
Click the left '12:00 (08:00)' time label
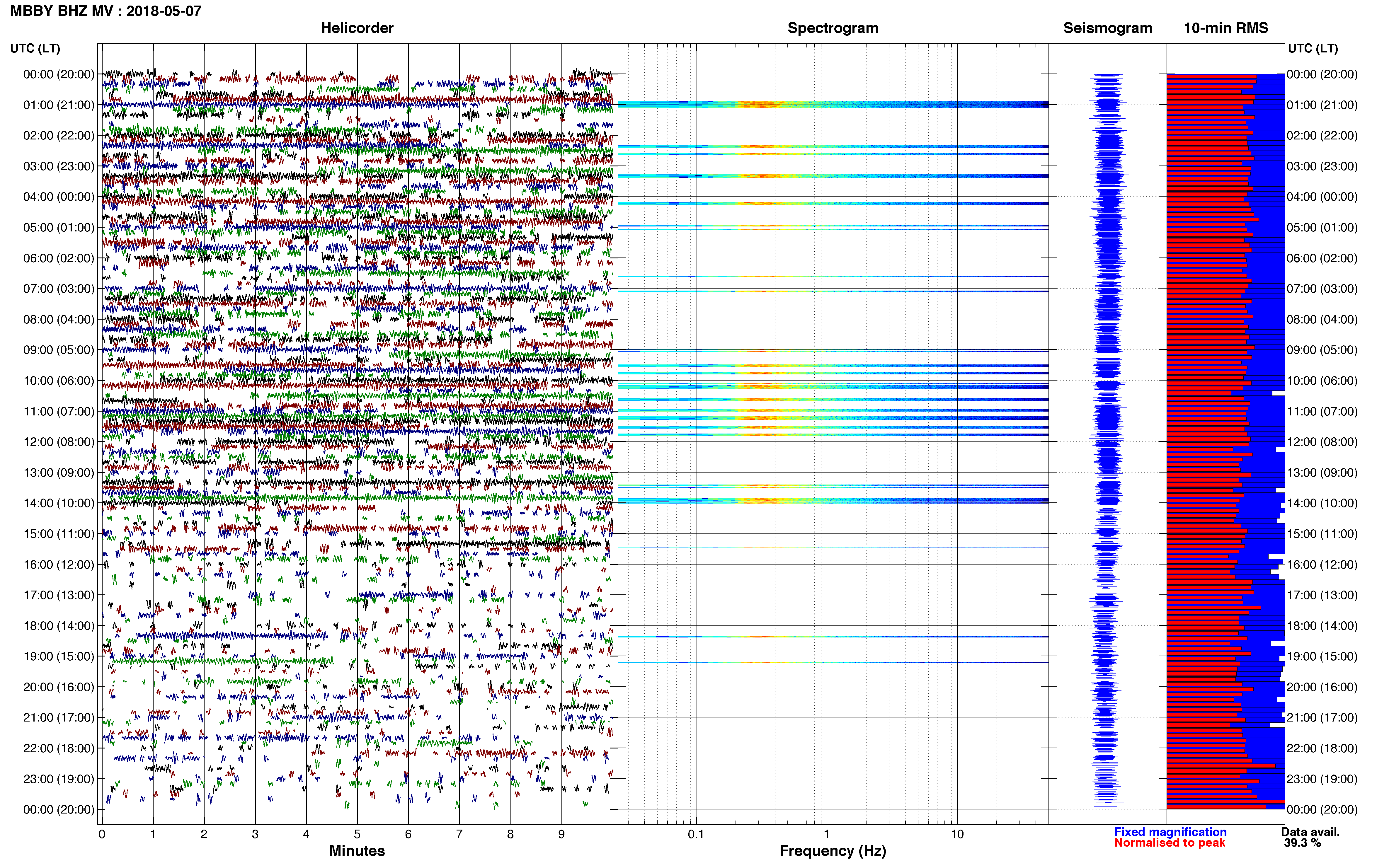pos(59,442)
